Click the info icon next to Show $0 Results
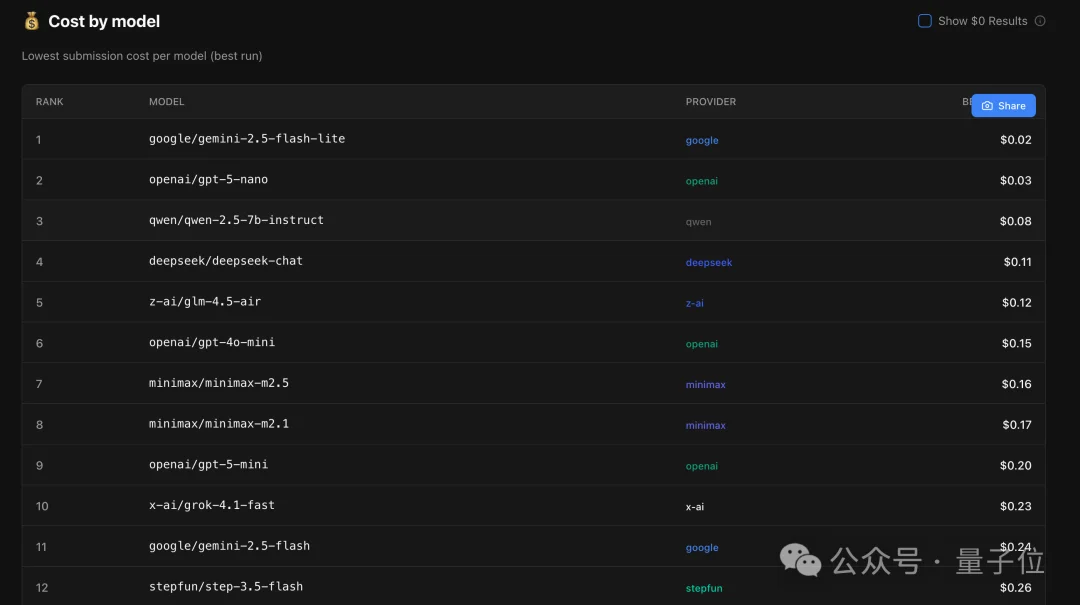1080x605 pixels. click(1040, 21)
